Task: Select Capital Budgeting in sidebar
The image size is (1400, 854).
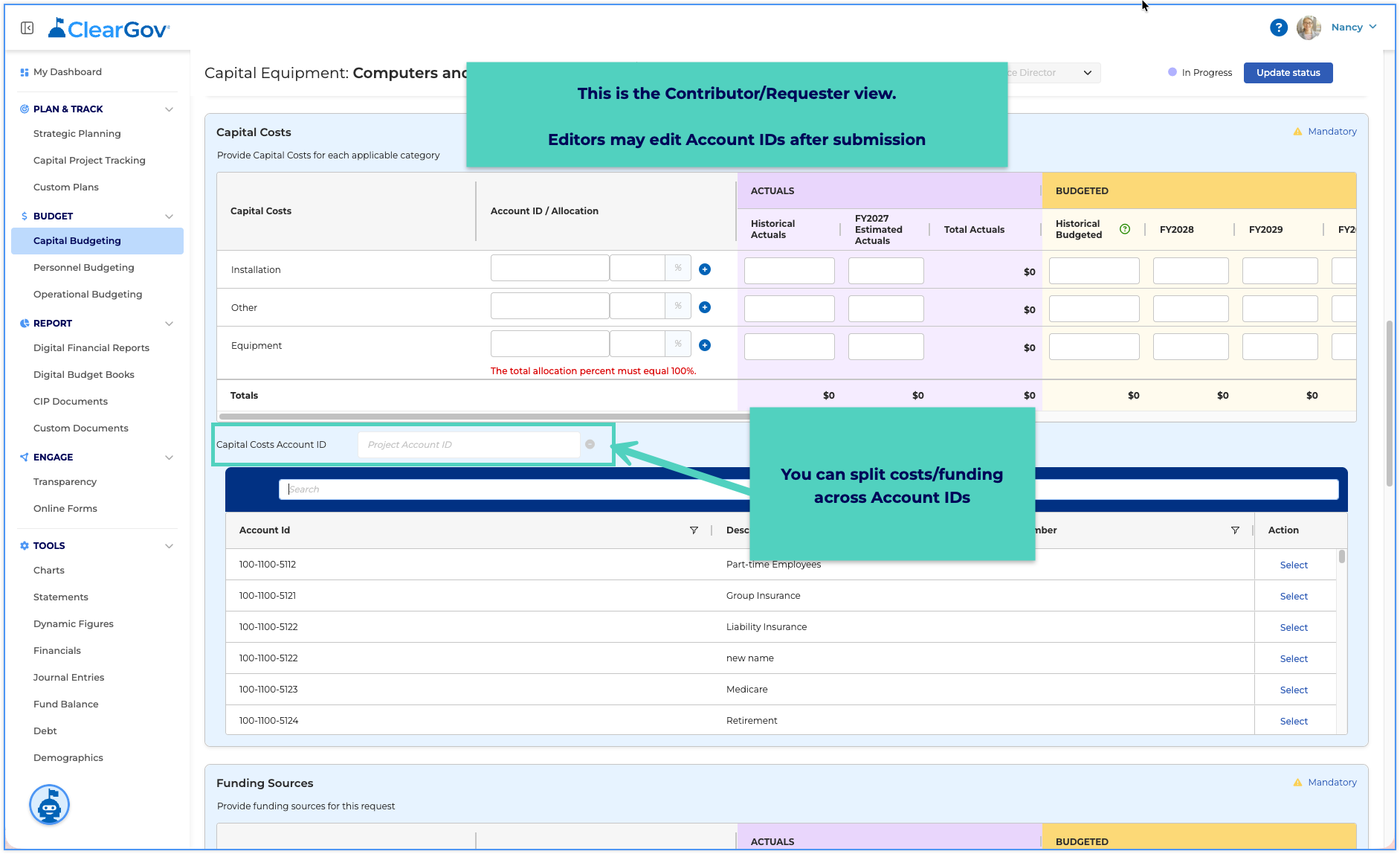Action: [x=97, y=241]
